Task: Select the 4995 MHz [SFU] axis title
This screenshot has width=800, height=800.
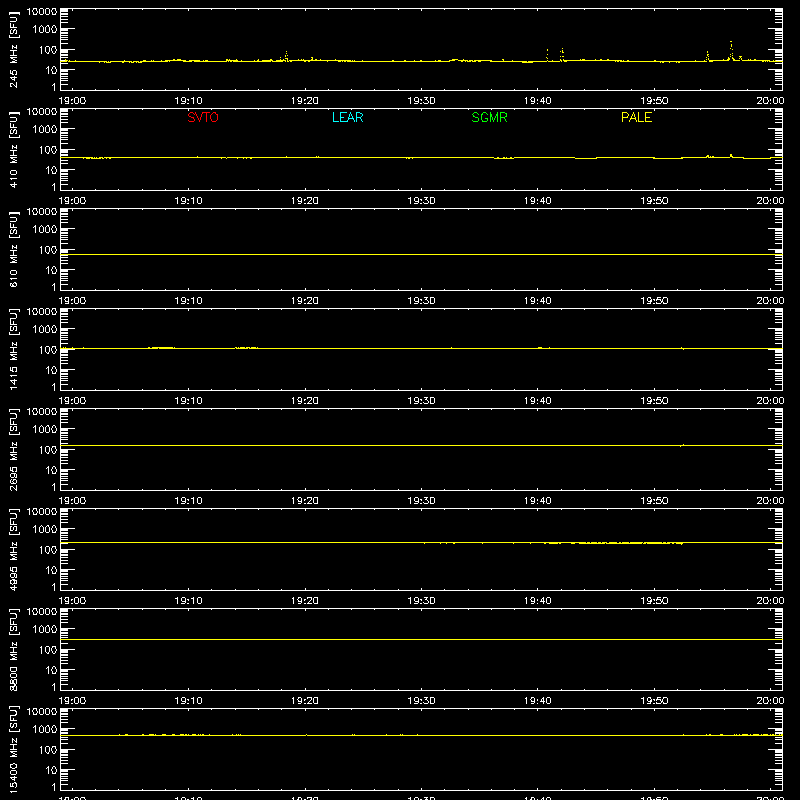Action: point(14,549)
